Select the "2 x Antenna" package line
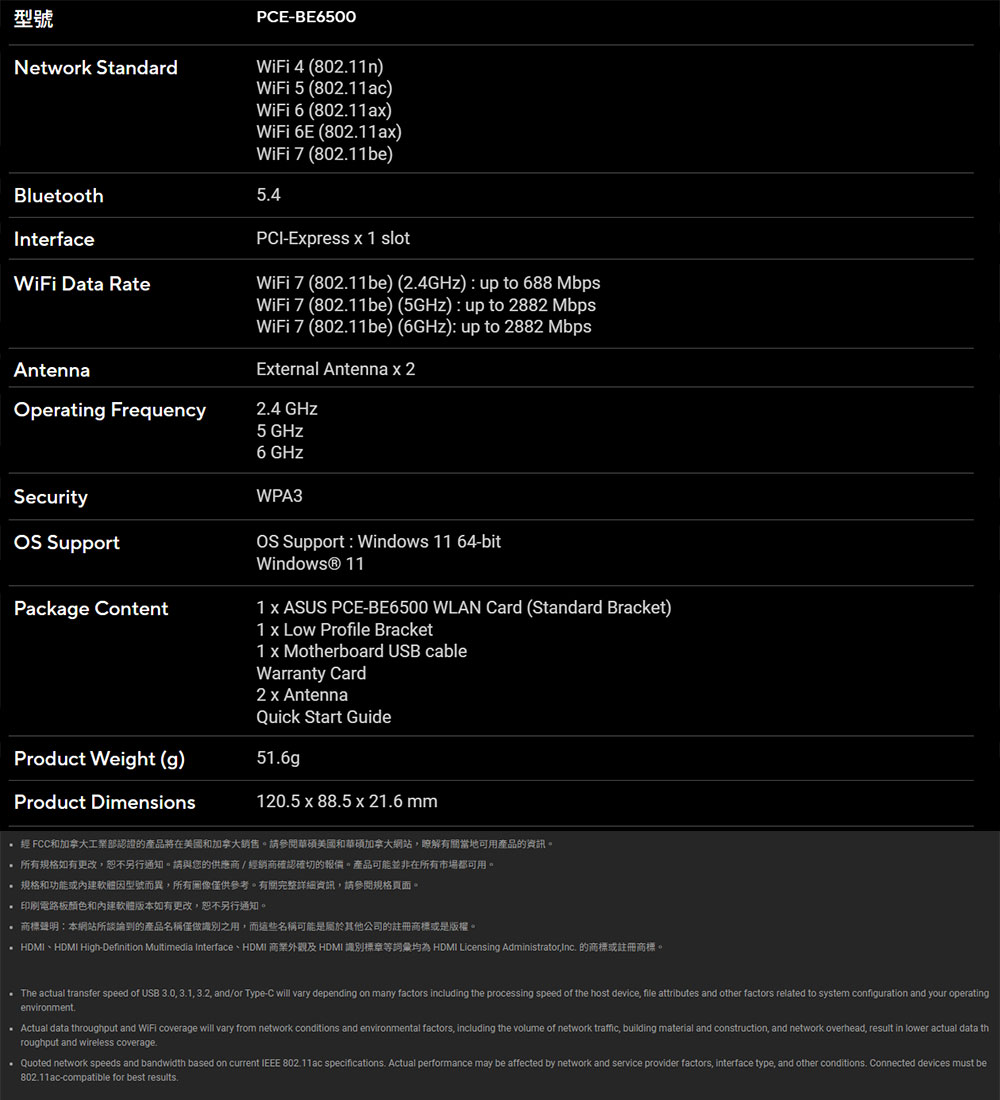 [x=302, y=695]
